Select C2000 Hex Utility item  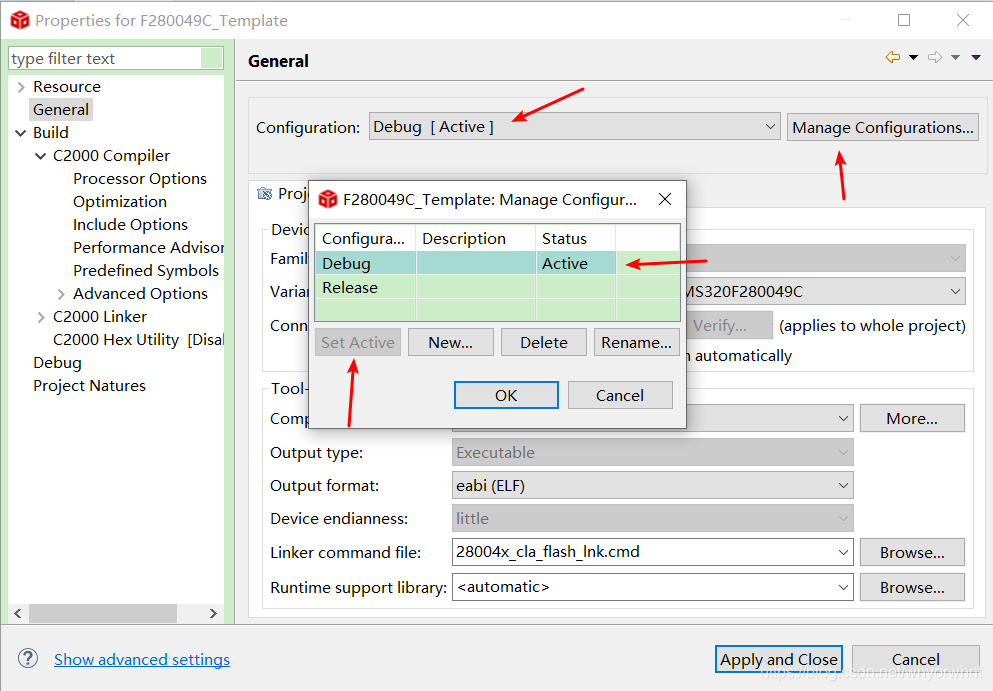138,339
